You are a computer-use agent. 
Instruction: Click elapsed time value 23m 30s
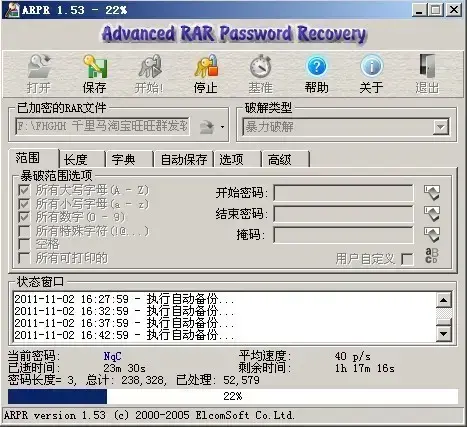(124, 368)
